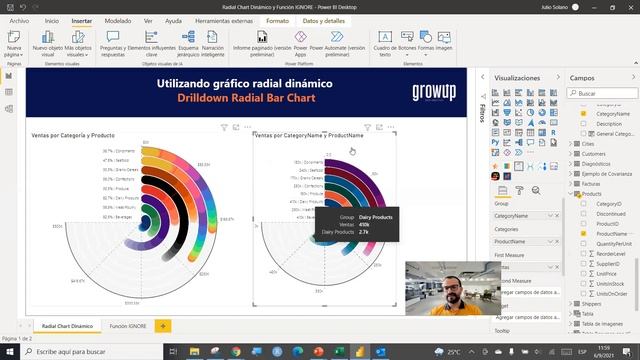640x360 pixels.
Task: Switch to the Ver ribbon tab
Action: click(x=148, y=21)
